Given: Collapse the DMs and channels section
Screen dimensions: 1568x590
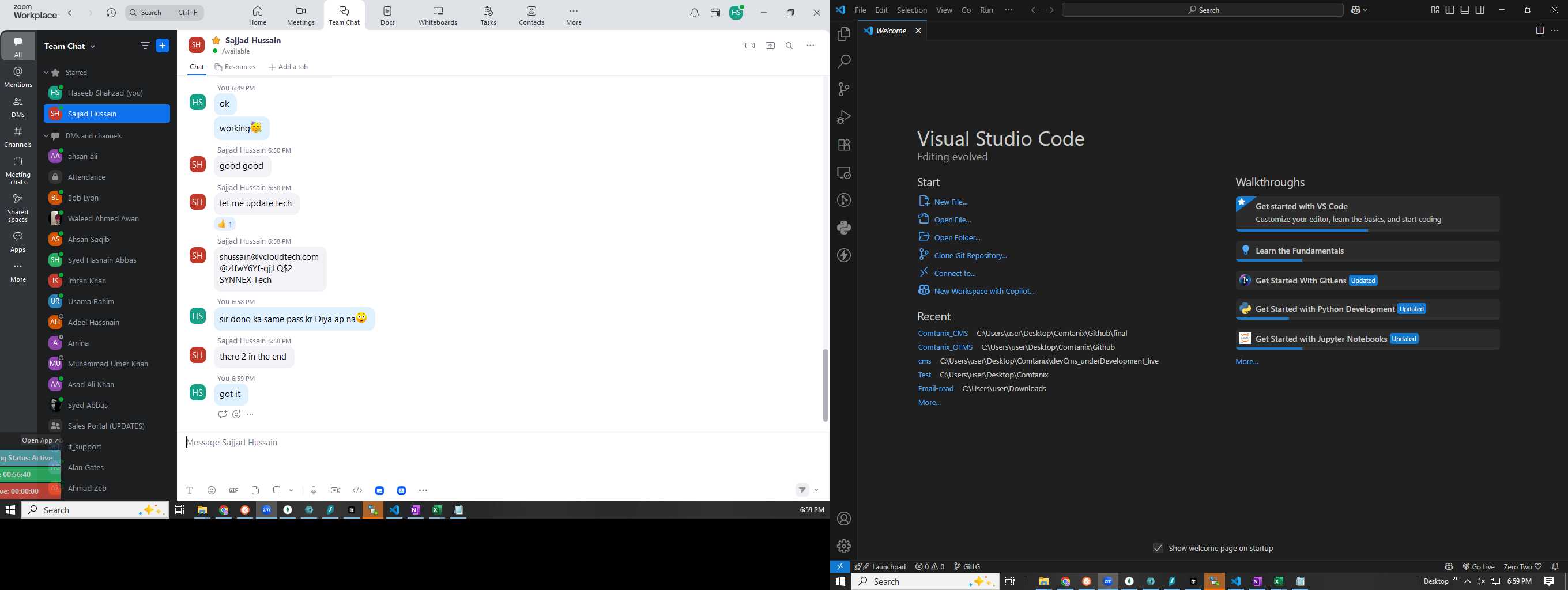Looking at the screenshot, I should pos(46,136).
